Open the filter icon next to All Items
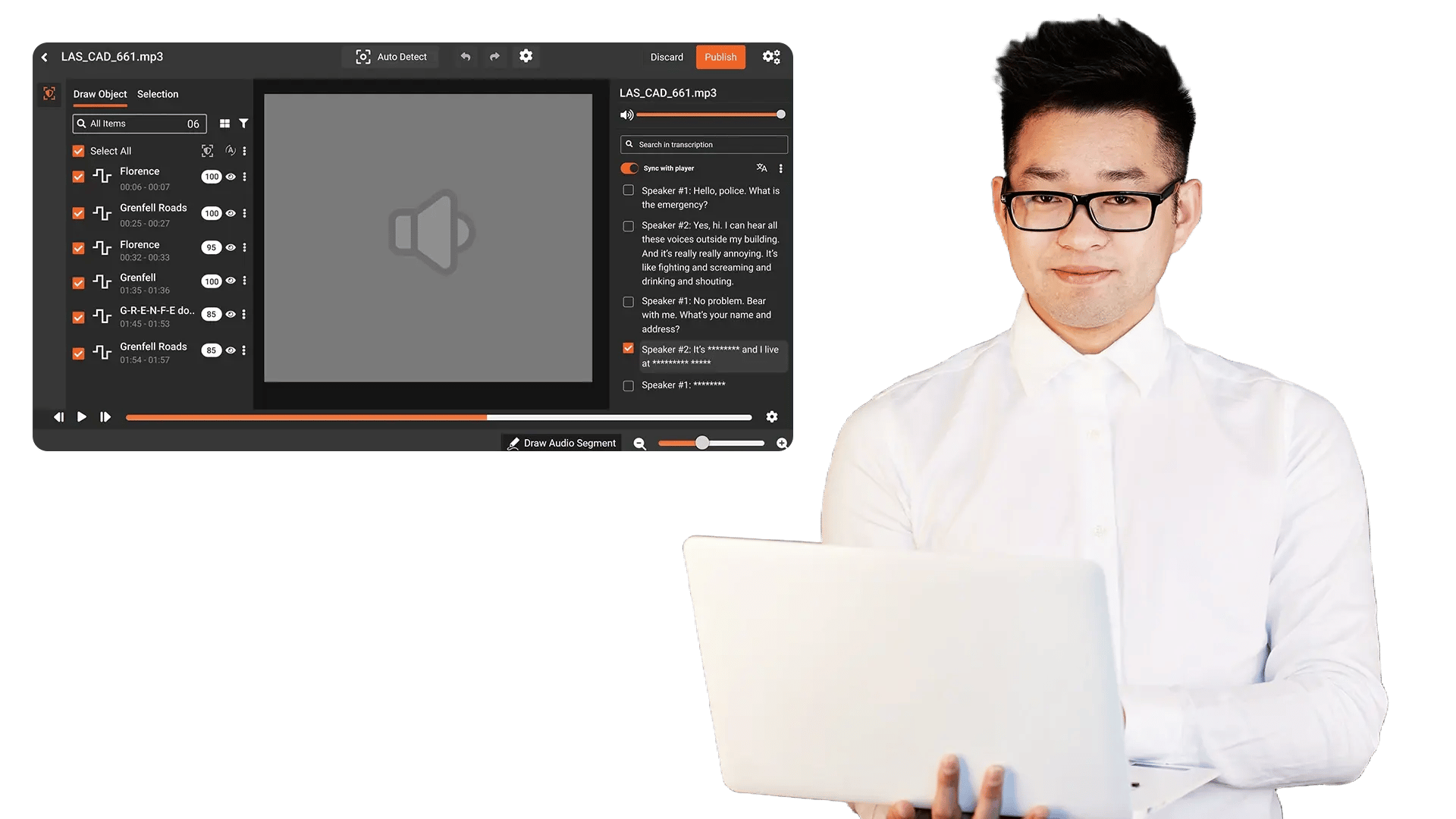 [243, 123]
